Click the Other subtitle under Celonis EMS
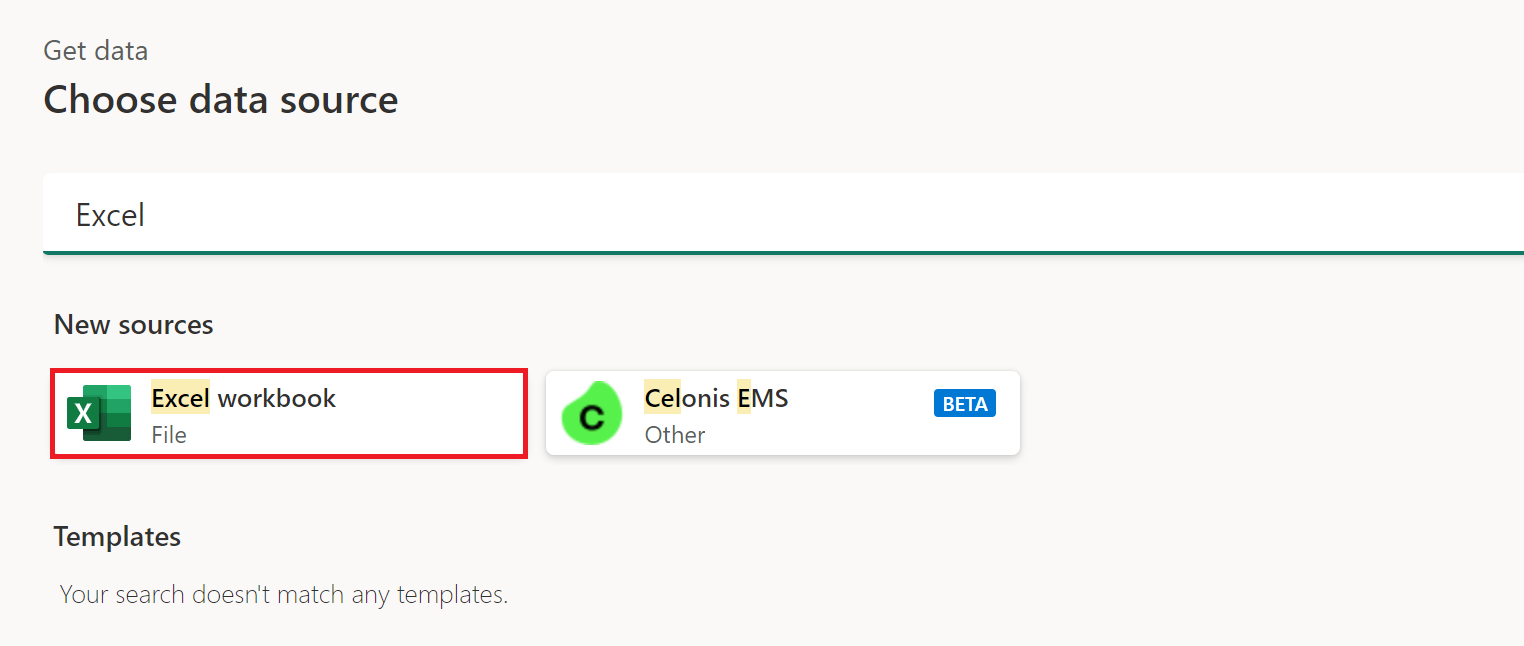This screenshot has width=1524, height=646. 675,435
